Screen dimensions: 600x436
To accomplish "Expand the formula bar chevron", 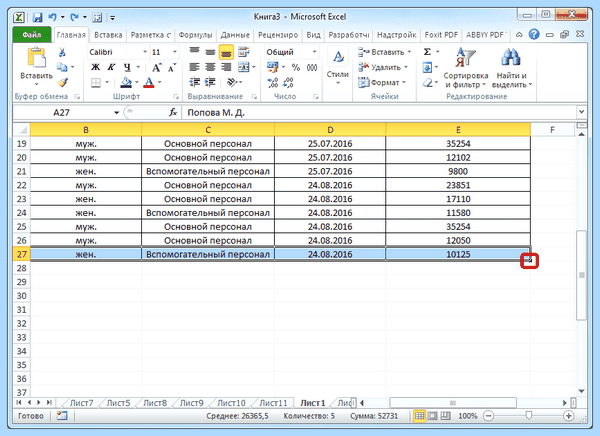I will (582, 112).
